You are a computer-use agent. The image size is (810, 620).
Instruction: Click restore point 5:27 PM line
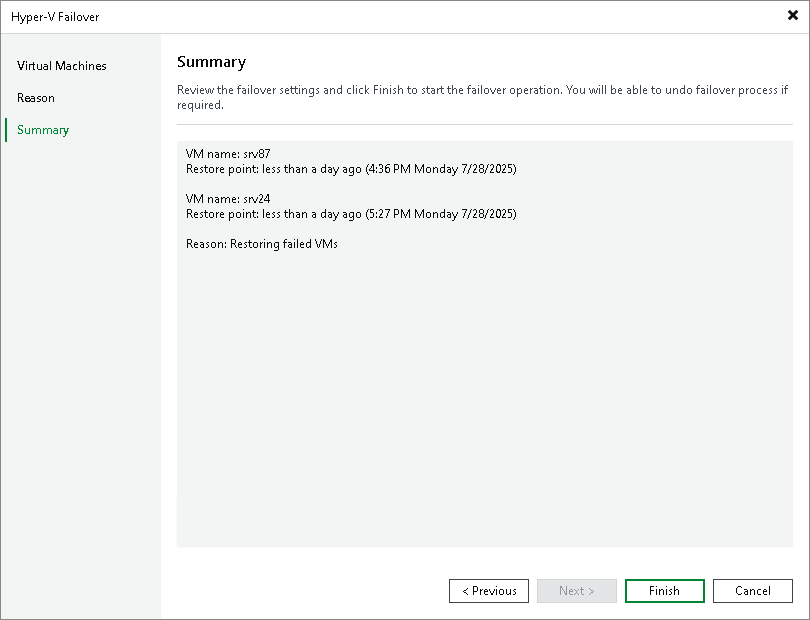[x=351, y=214]
